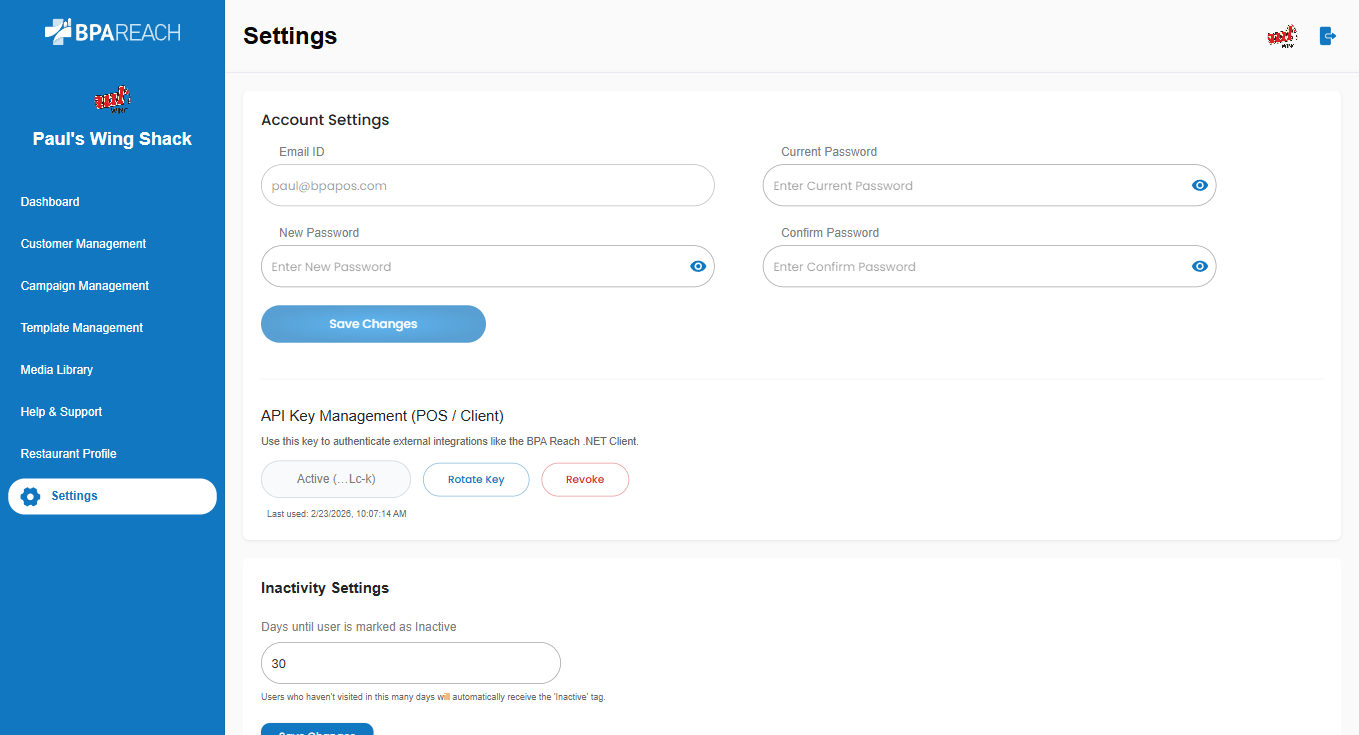Navigate to Help & Support
The image size is (1359, 735).
[61, 412]
